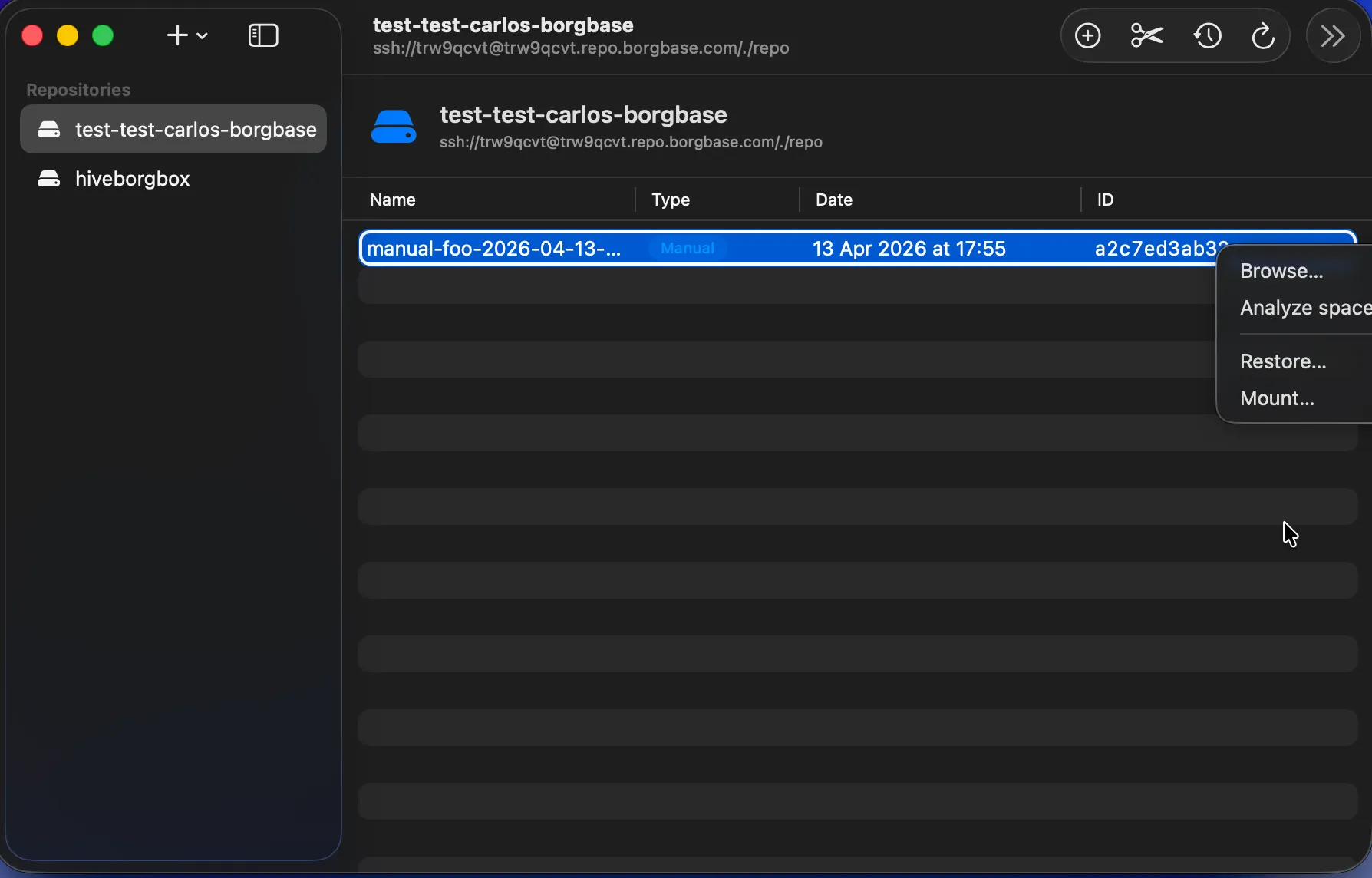Reveal more toolbar actions via the double-chevron icon
1372x878 pixels.
tap(1334, 35)
